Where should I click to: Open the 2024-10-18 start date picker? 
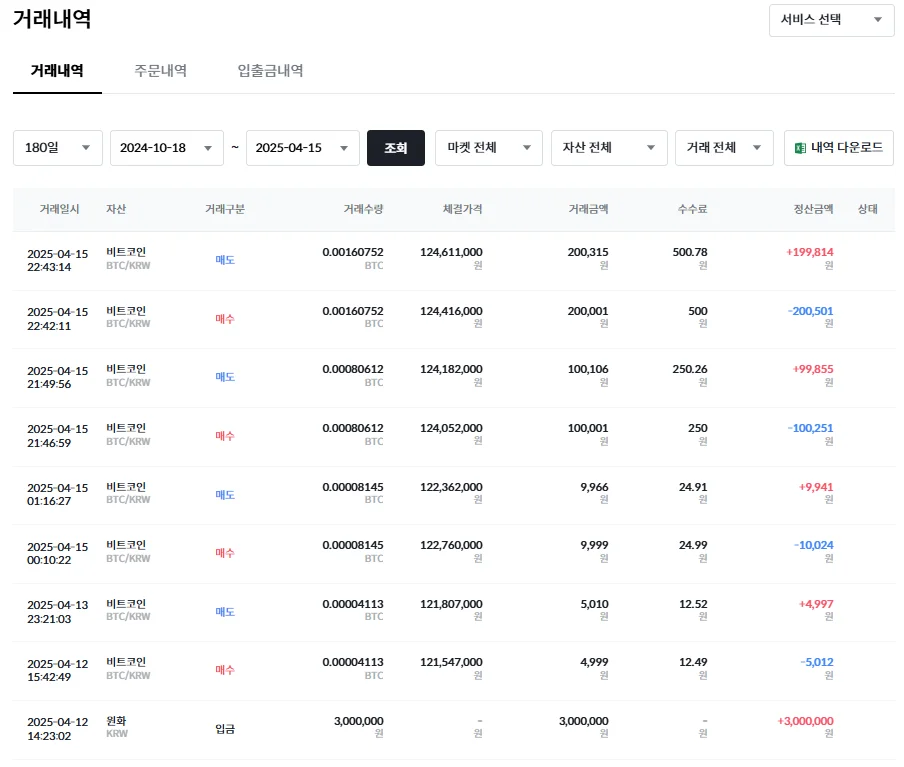pyautogui.click(x=166, y=148)
